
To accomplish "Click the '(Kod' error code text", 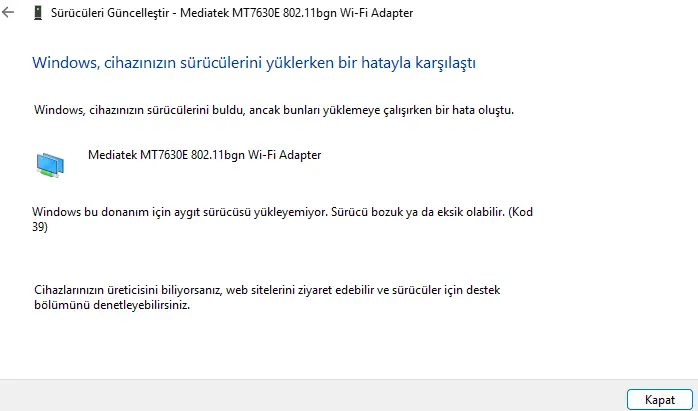I will point(520,212).
